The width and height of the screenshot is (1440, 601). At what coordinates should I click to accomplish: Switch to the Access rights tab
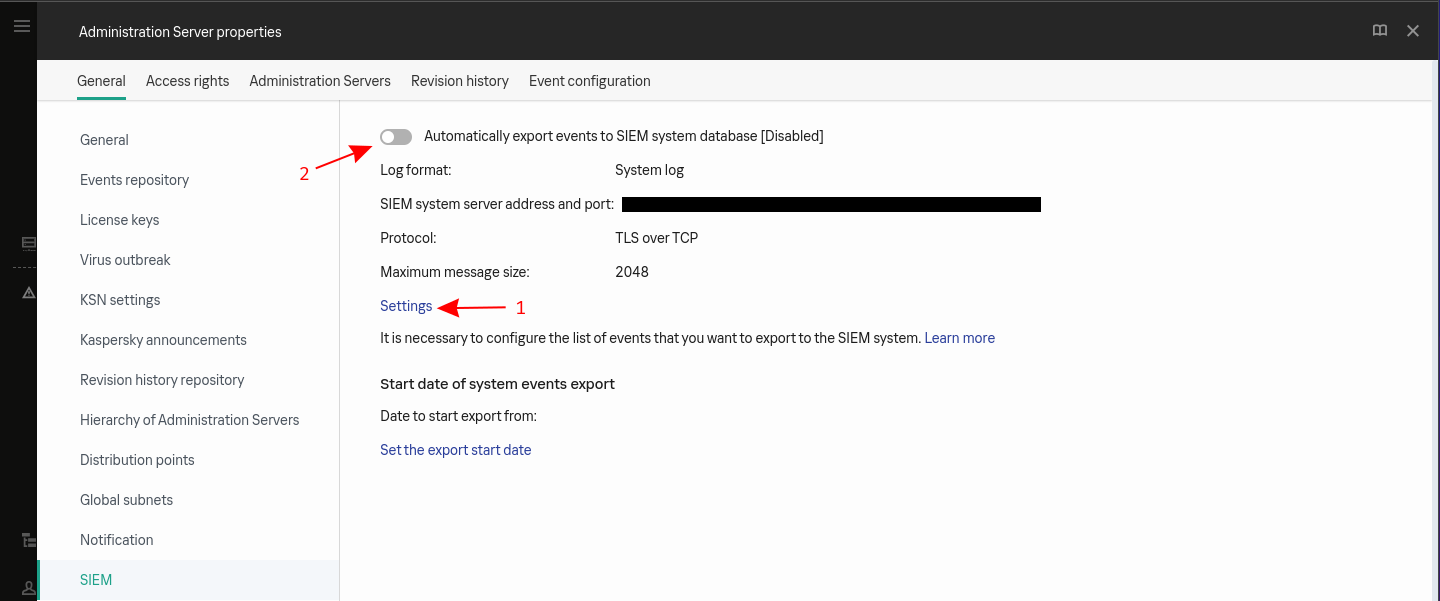[x=187, y=81]
